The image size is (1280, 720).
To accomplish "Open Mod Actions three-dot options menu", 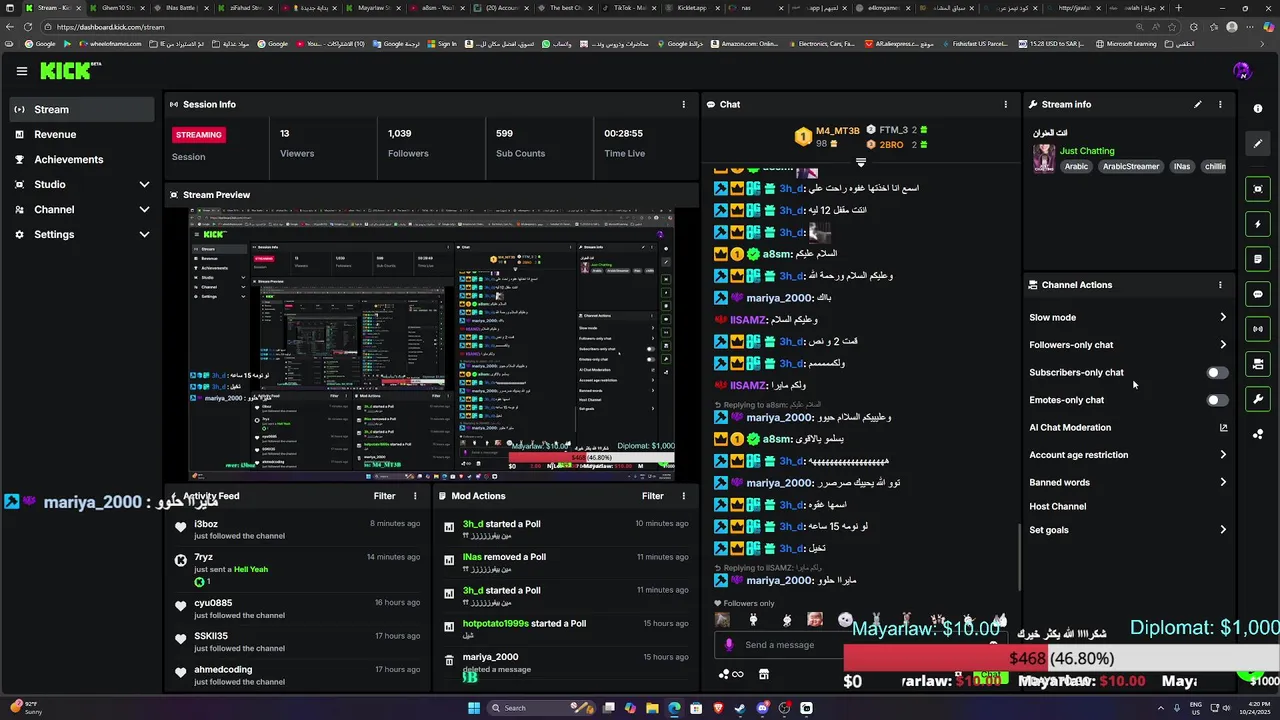I will [x=684, y=496].
